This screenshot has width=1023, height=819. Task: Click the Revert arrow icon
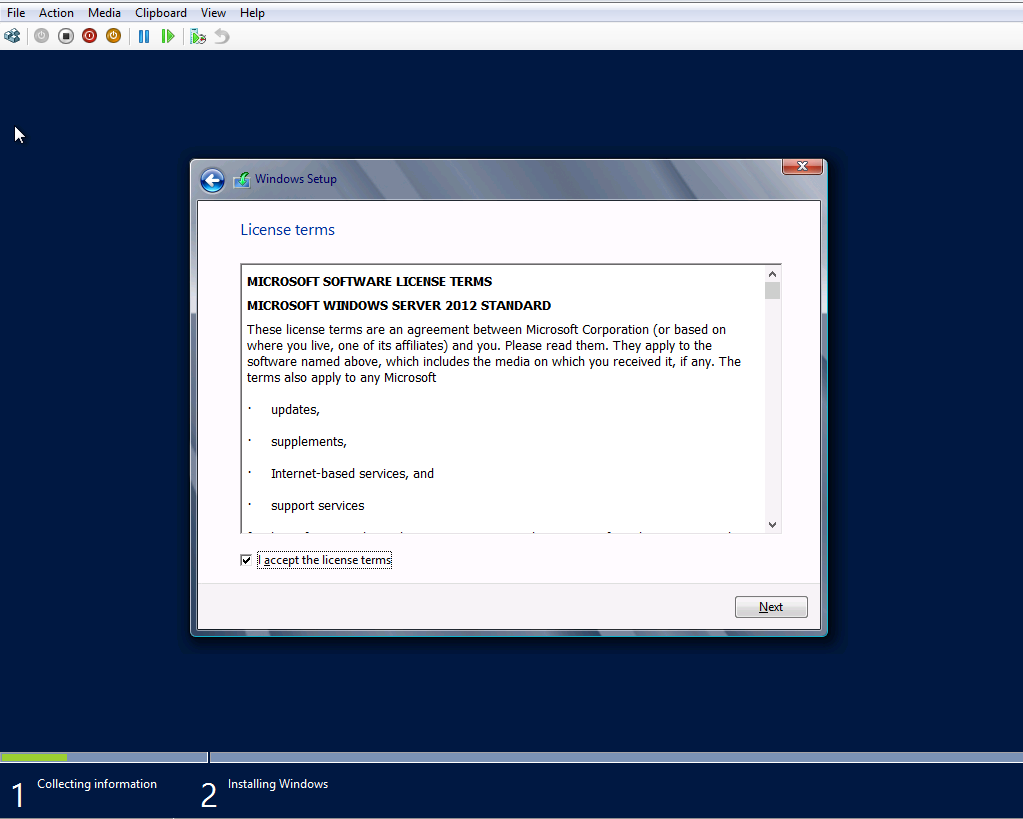(222, 36)
